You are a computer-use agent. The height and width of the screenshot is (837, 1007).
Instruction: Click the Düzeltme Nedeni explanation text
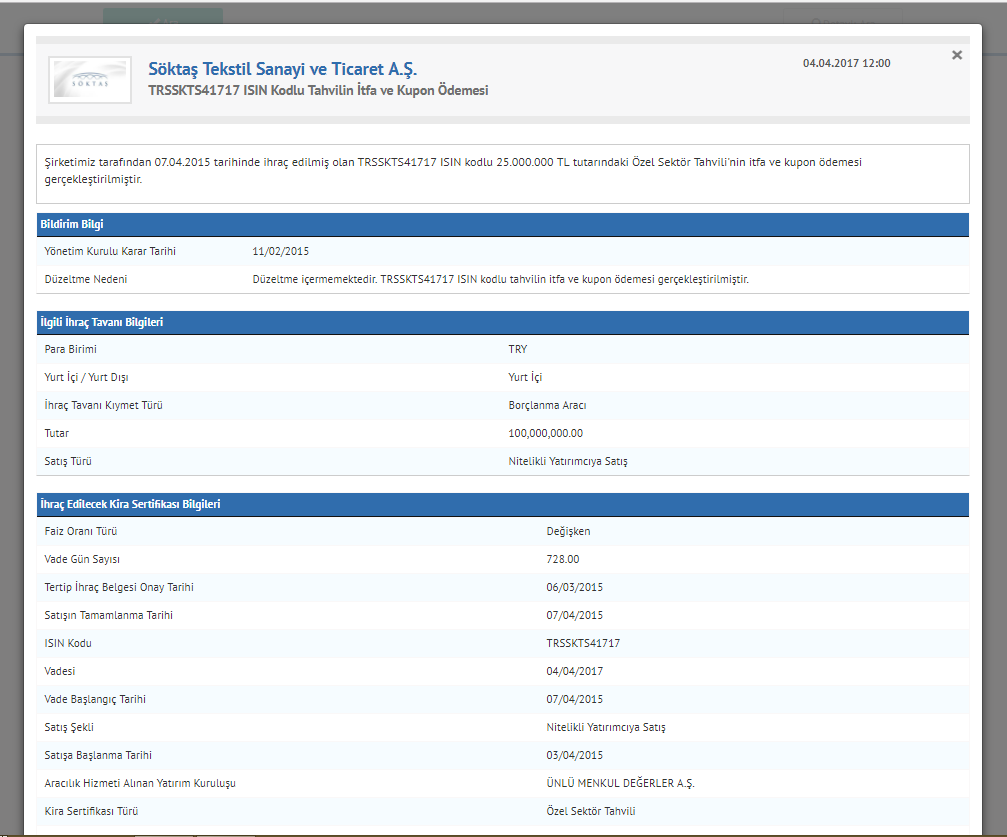click(500, 279)
